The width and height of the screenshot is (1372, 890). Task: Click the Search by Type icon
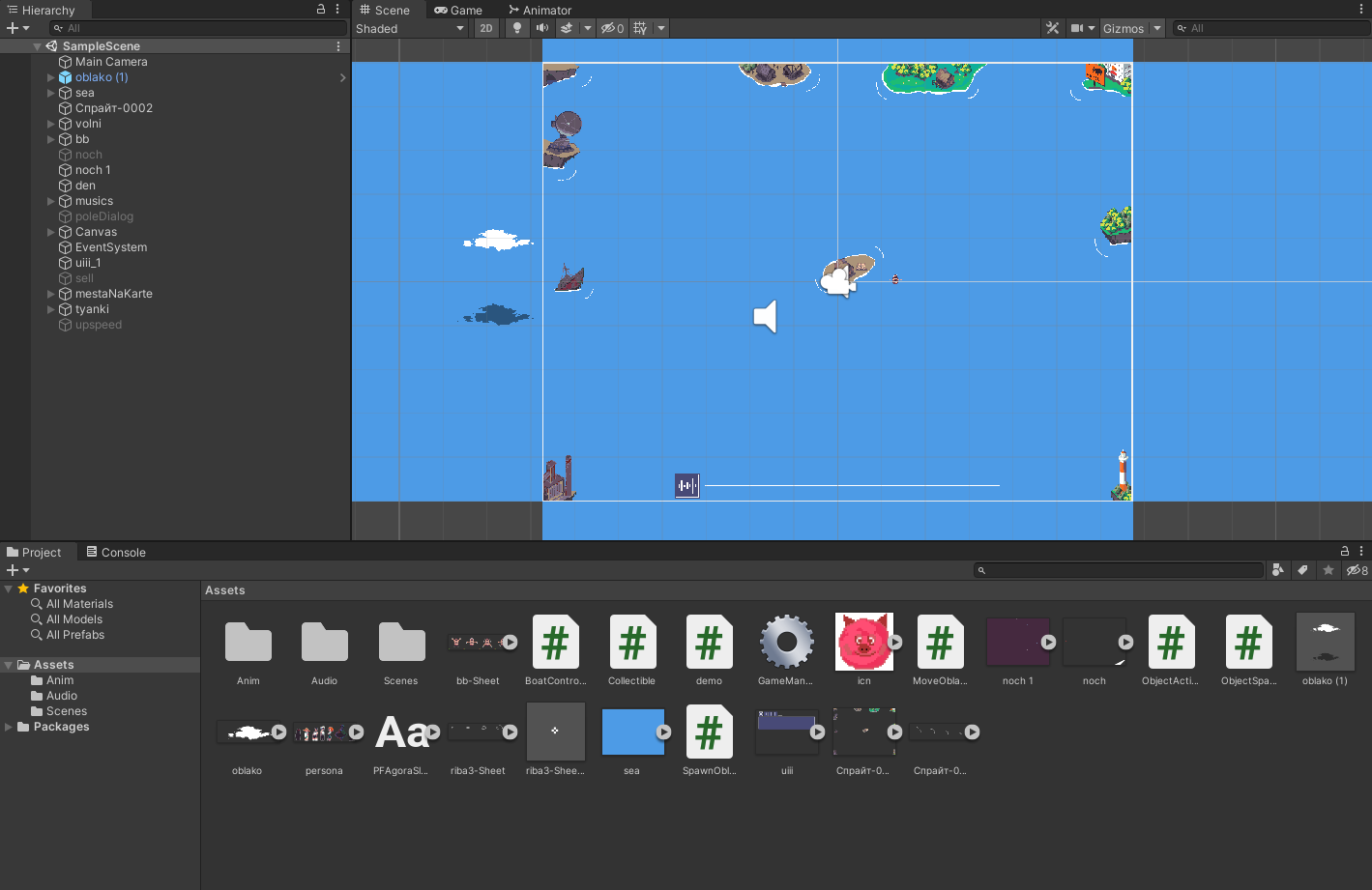(1277, 570)
